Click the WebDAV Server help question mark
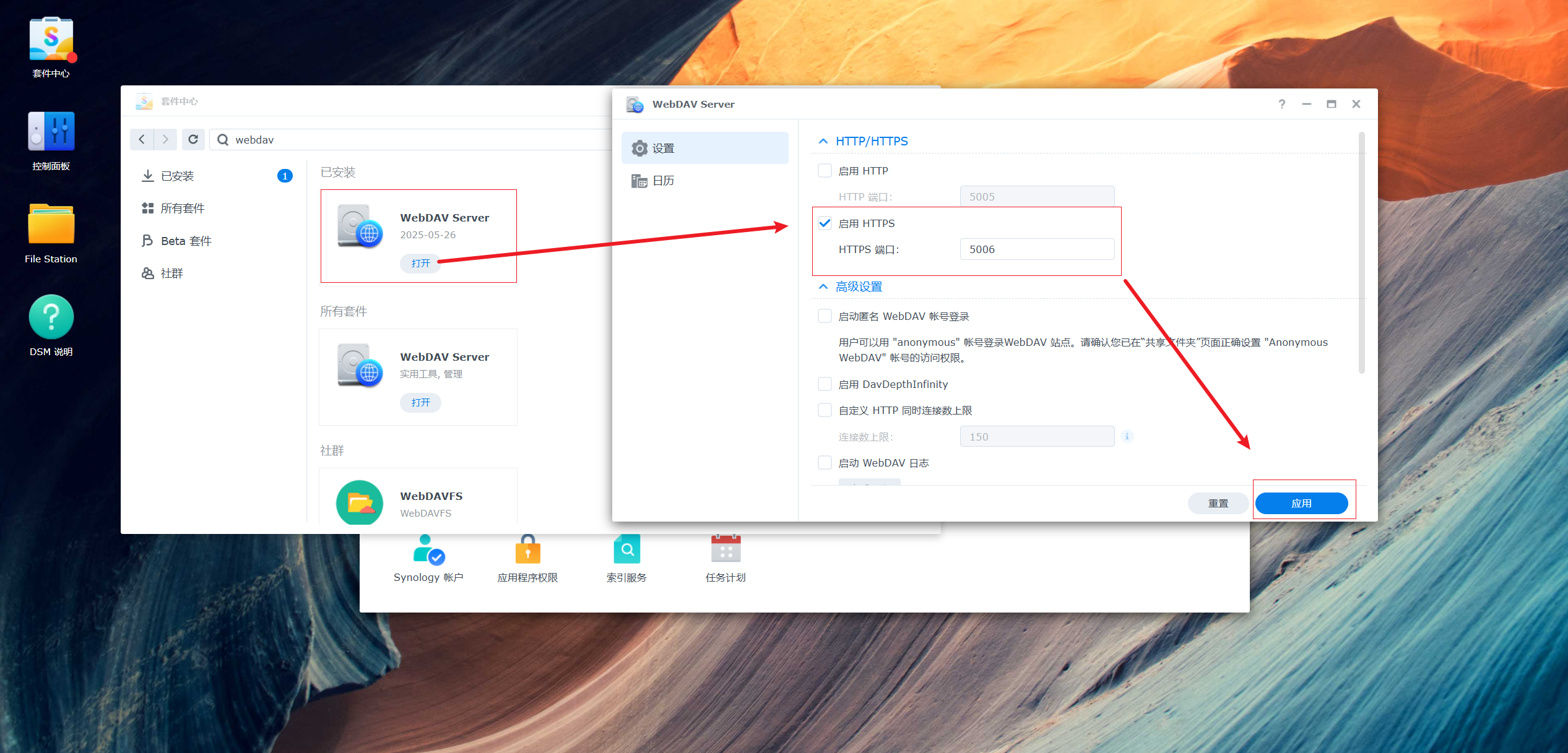Image resolution: width=1568 pixels, height=753 pixels. click(1282, 104)
